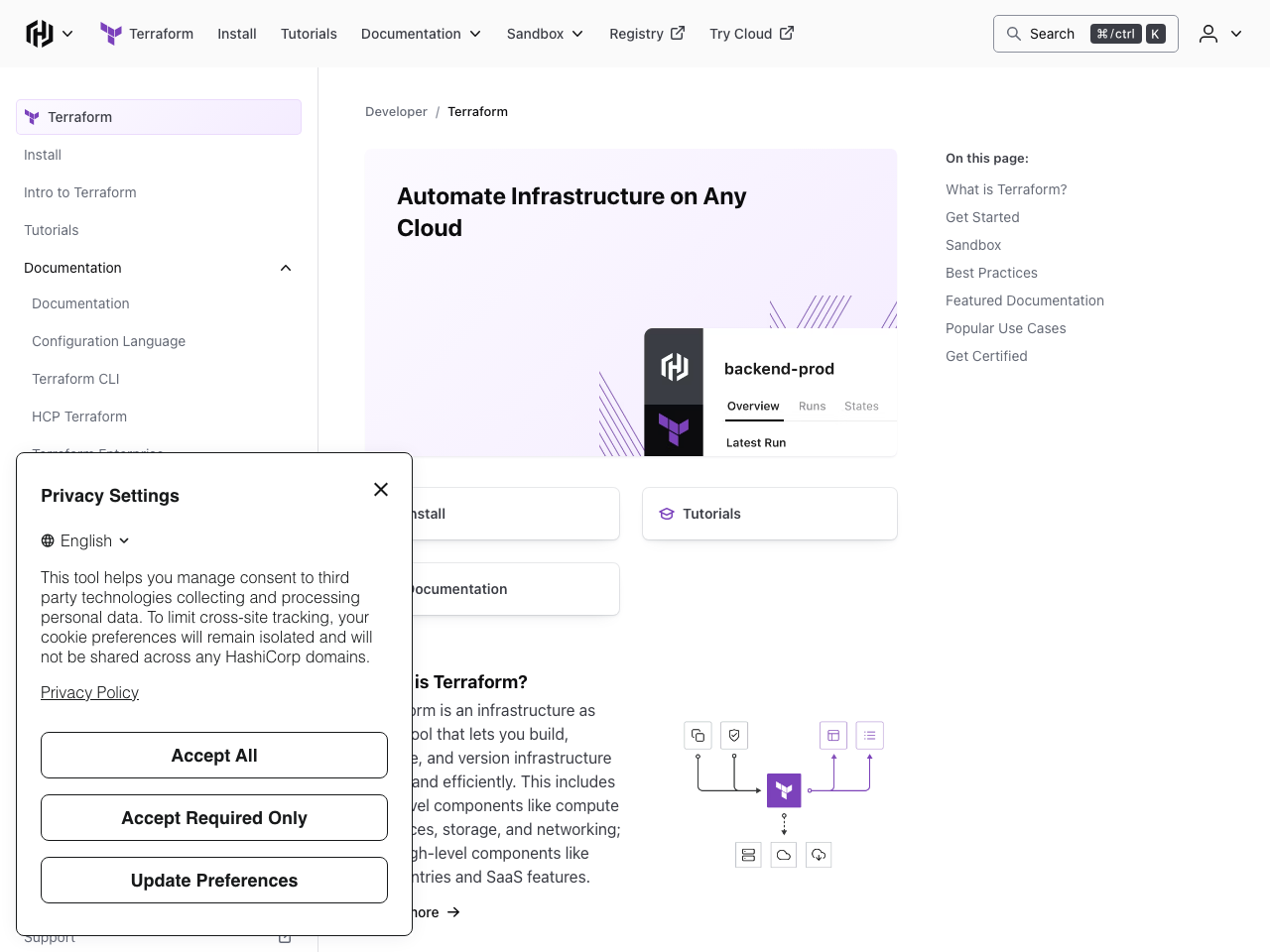Click the Terraform logo in the top navigation
Viewport: 1270px width, 952px height.
(110, 33)
